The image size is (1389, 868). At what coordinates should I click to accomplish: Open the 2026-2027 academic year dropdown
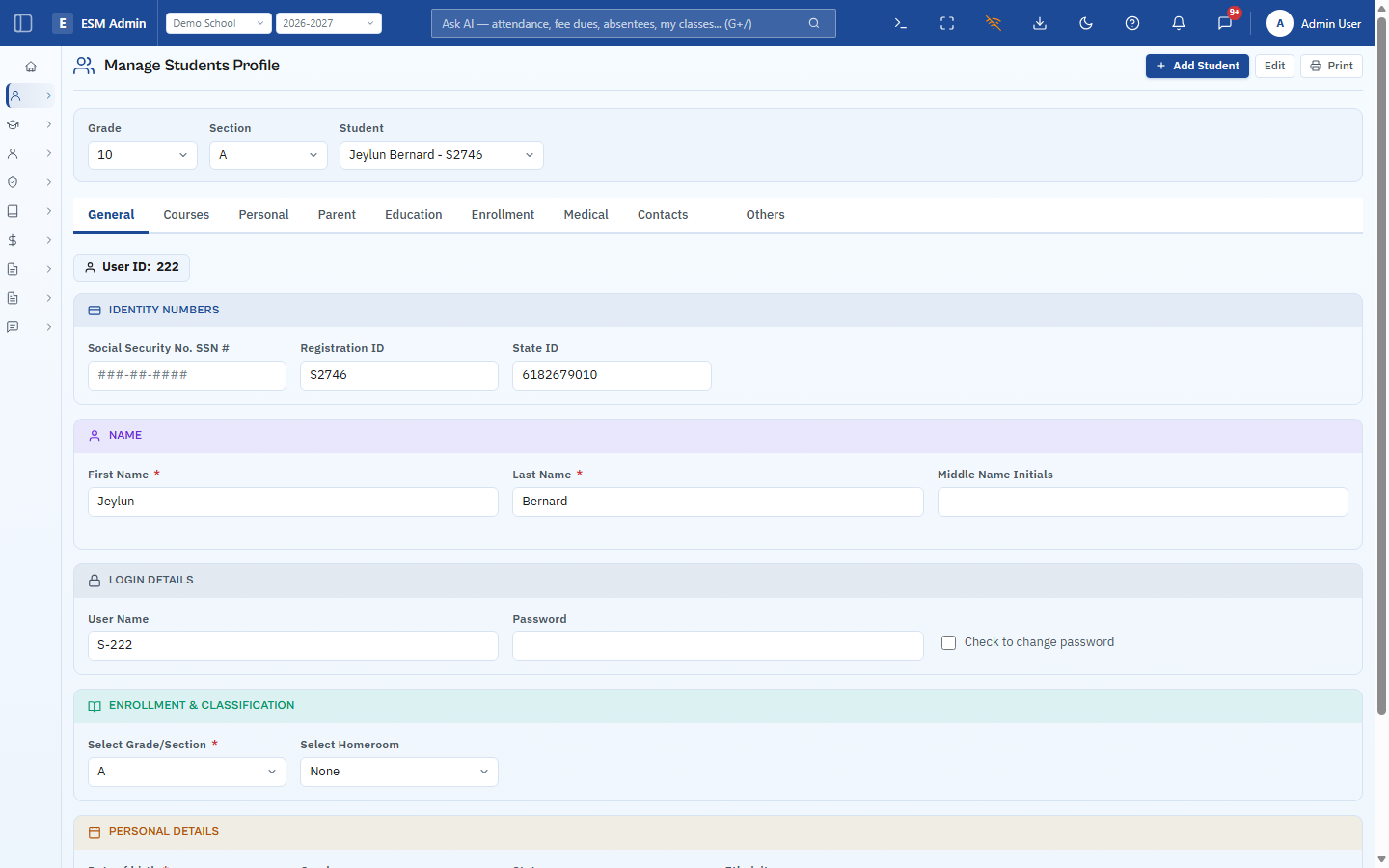(329, 23)
